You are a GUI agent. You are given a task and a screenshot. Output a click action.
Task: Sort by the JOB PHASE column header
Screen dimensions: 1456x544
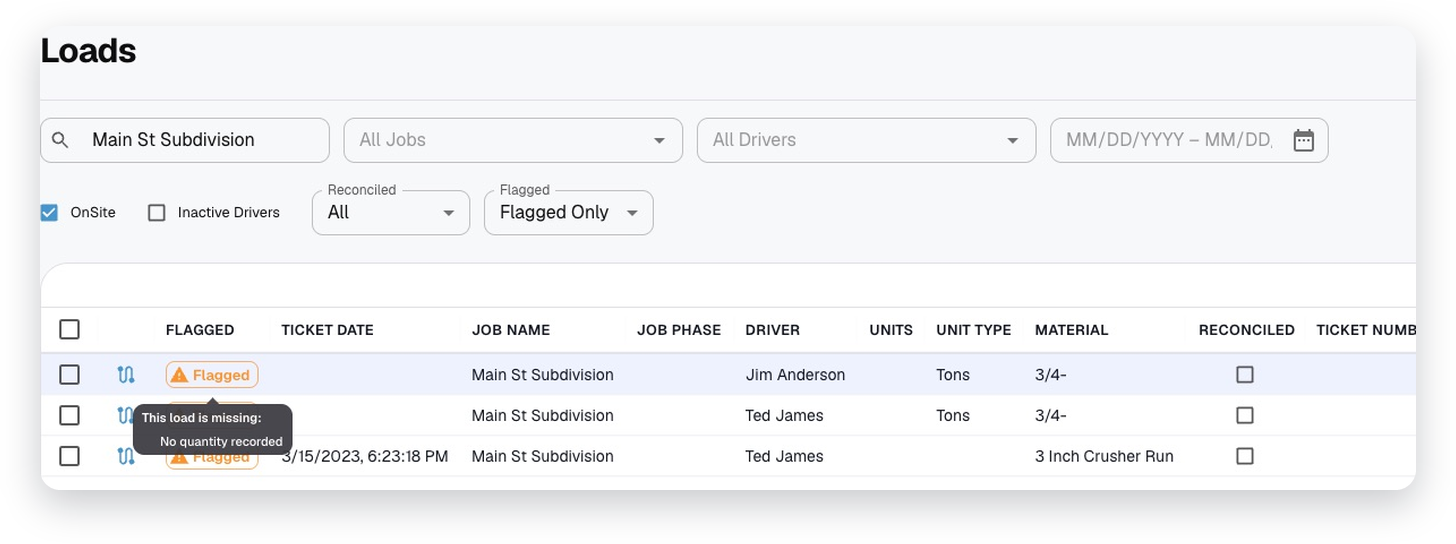(679, 330)
